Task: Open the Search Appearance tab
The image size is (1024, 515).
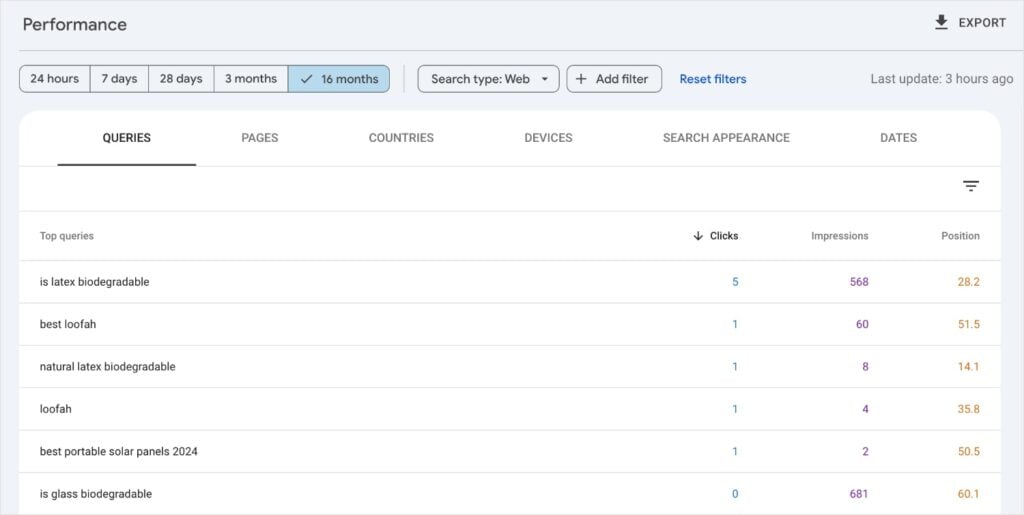Action: click(x=726, y=138)
